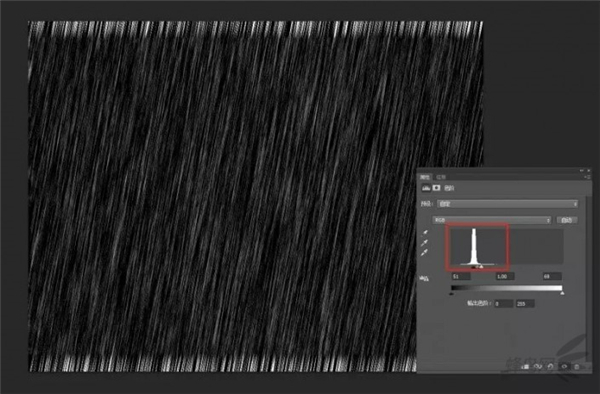Delete the adjustment layer with trash icon
Viewport: 600px width, 394px height.
tap(577, 366)
